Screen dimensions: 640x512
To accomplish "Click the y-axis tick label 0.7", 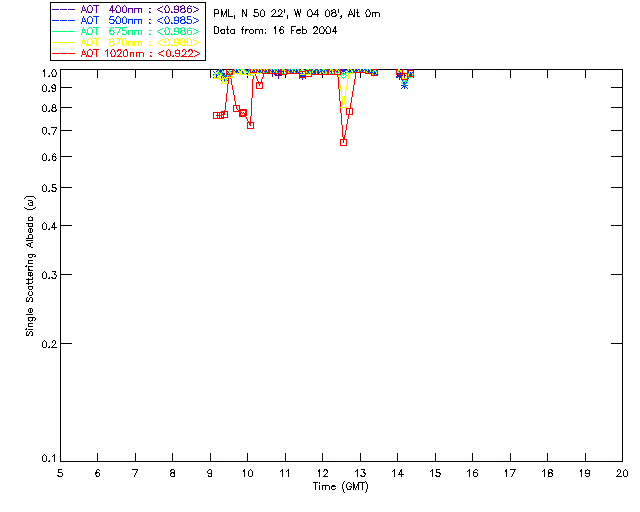I will [x=49, y=131].
